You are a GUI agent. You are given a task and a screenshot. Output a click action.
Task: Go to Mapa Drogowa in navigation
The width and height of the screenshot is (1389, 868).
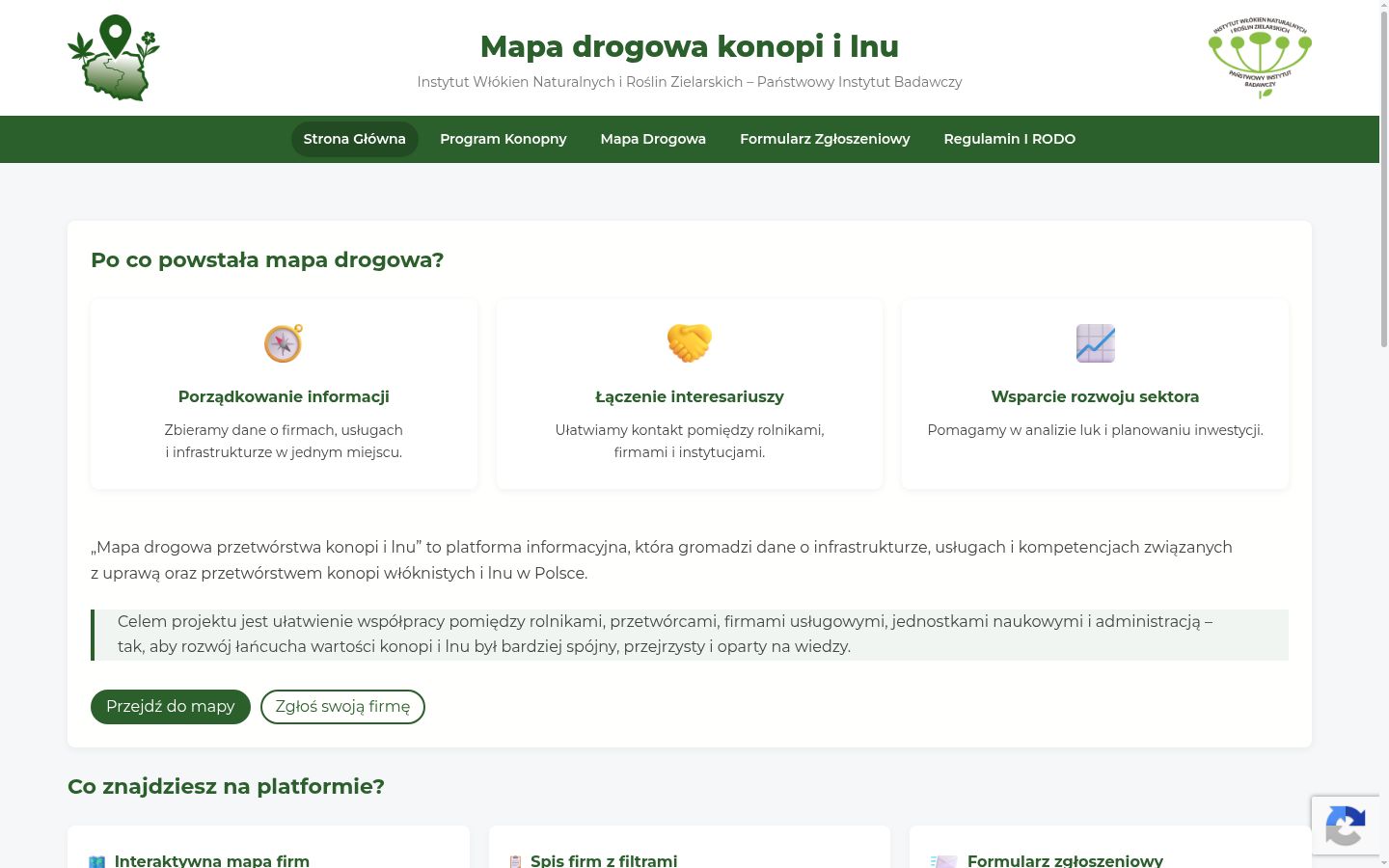click(653, 139)
